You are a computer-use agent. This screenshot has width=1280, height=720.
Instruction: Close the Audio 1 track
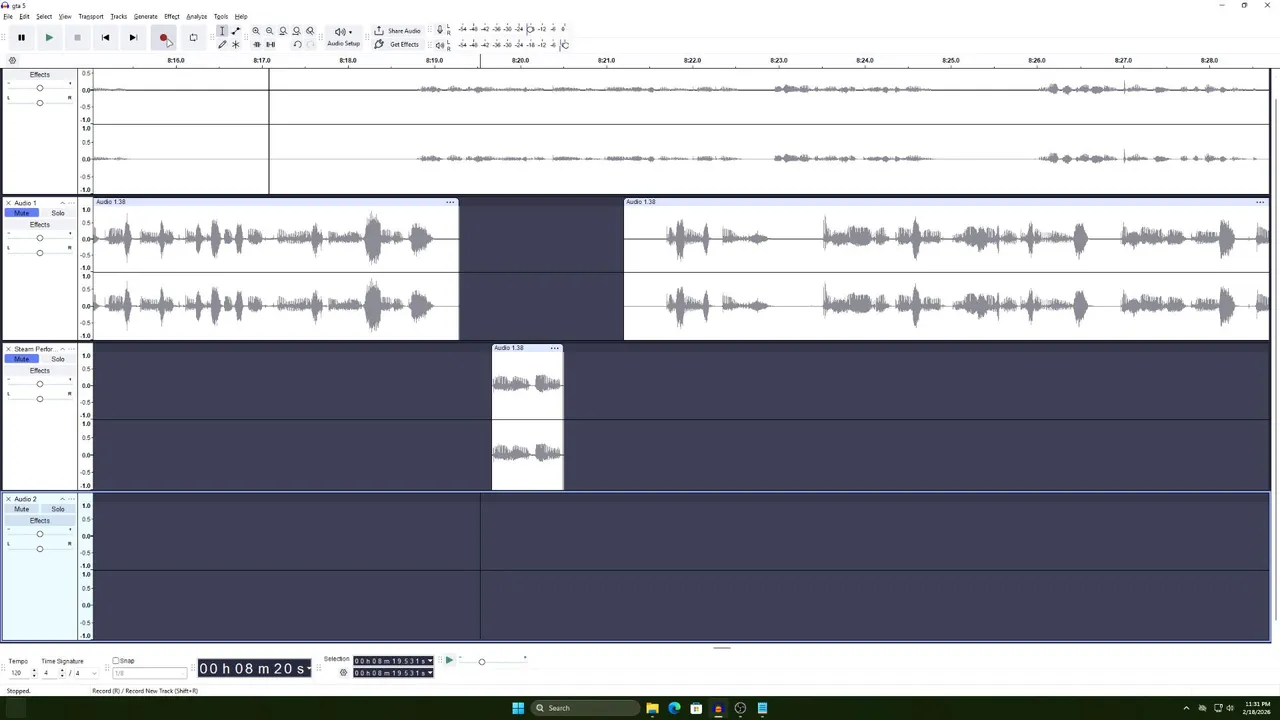(9, 203)
